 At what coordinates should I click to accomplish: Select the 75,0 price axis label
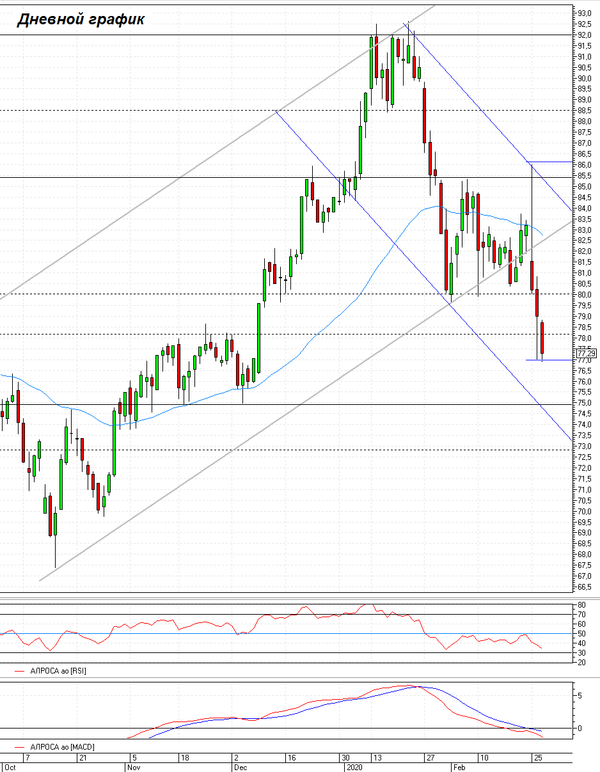(585, 403)
